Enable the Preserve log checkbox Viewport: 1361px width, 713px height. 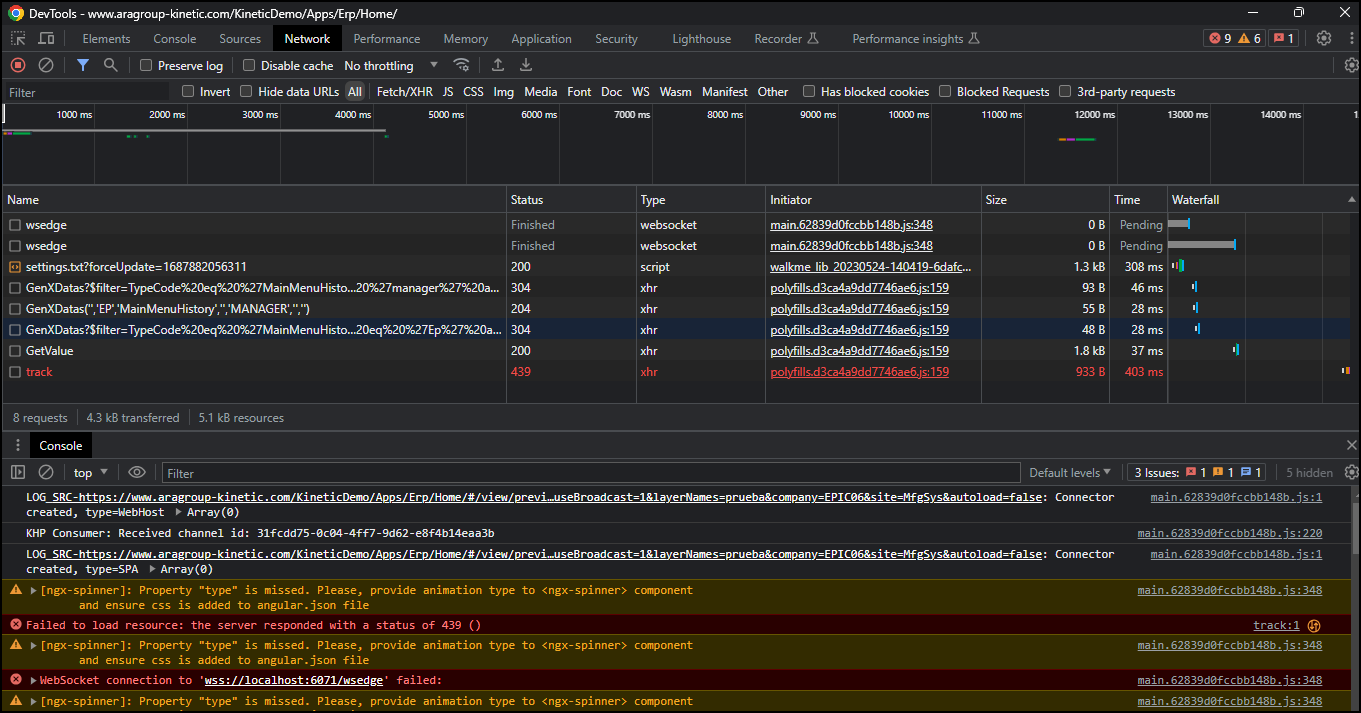(147, 66)
